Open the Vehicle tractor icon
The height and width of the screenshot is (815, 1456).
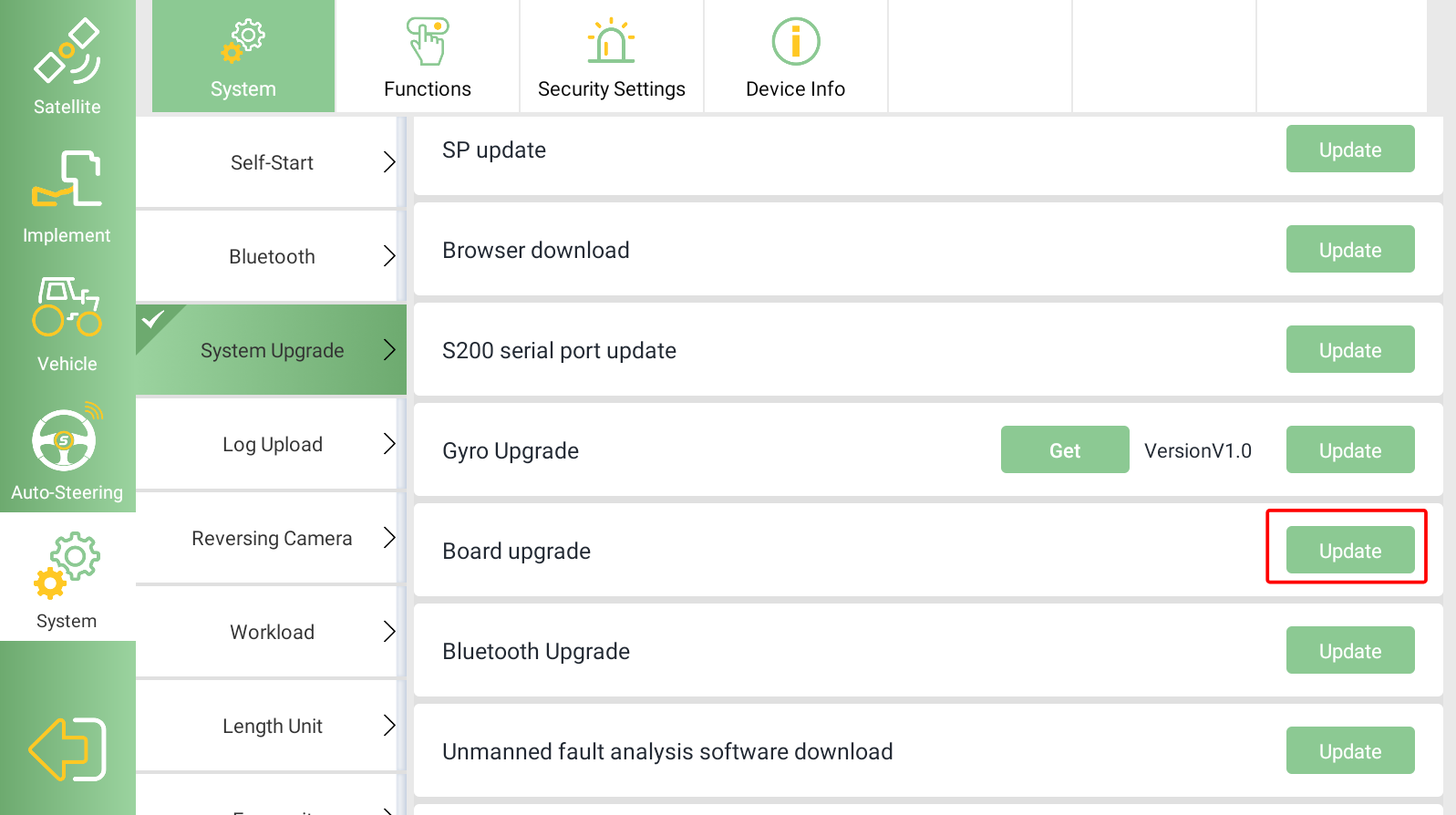(x=67, y=307)
